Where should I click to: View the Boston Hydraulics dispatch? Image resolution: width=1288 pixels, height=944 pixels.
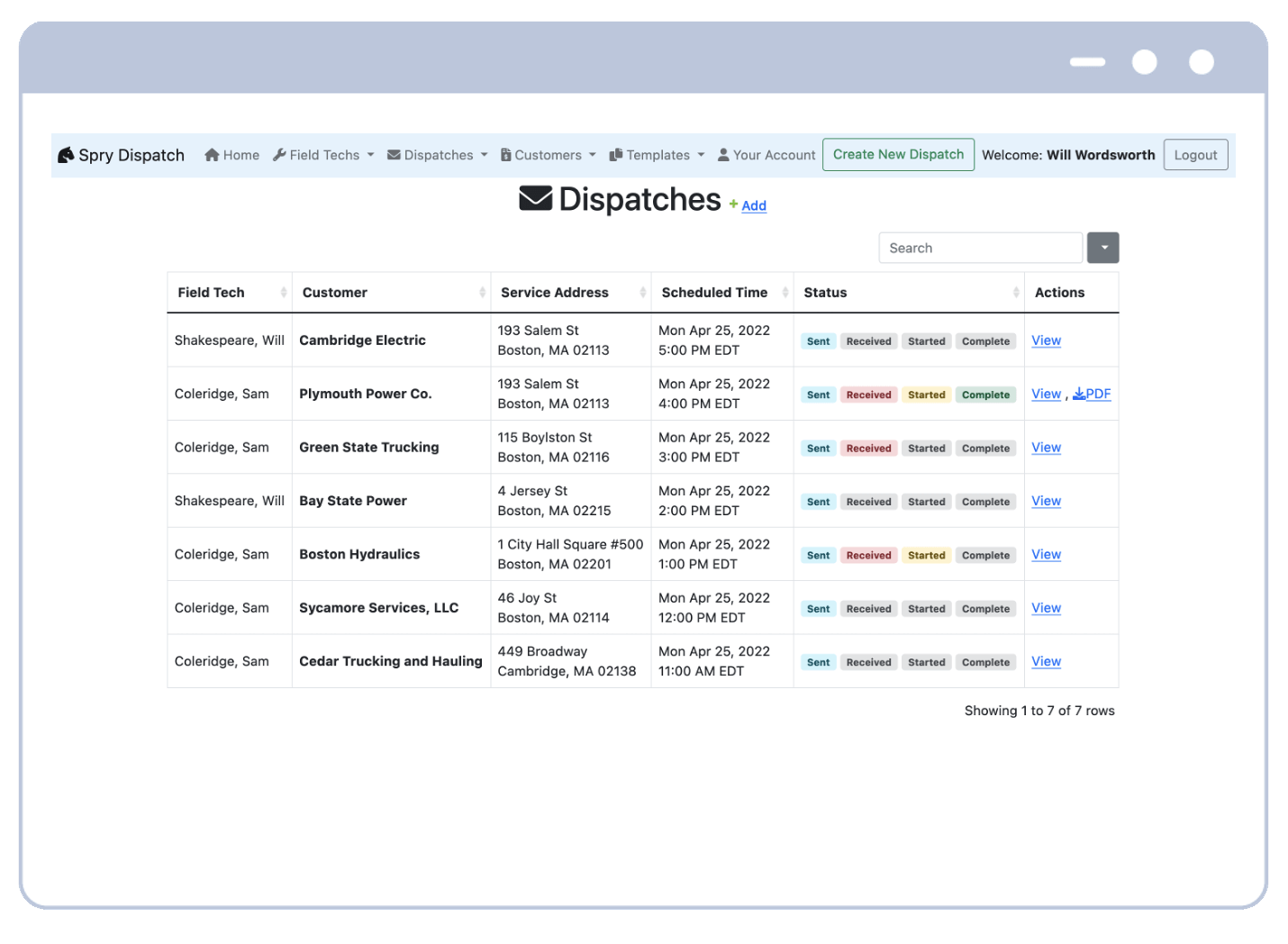(1046, 554)
